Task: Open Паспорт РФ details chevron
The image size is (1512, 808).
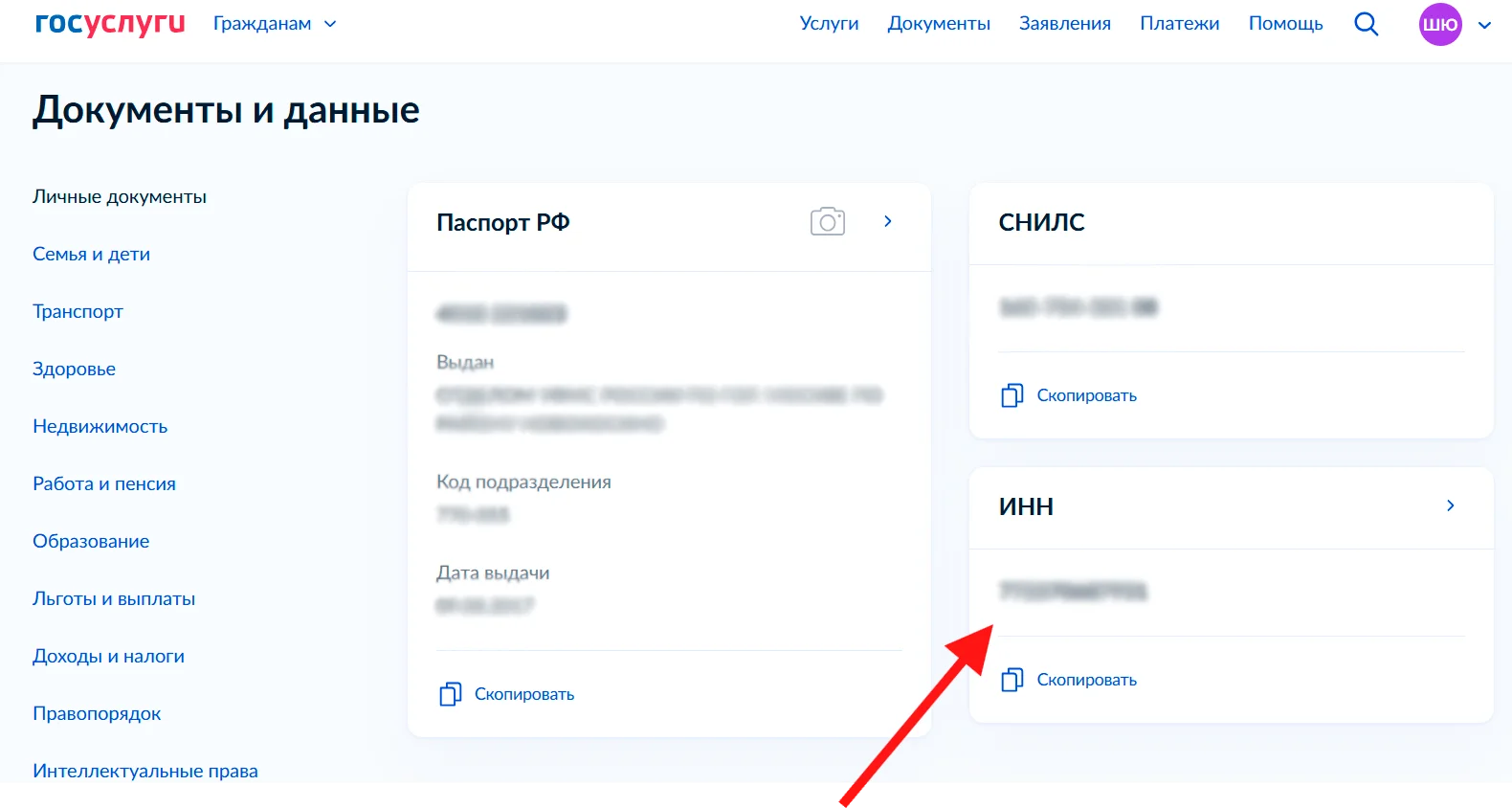Action: (888, 221)
